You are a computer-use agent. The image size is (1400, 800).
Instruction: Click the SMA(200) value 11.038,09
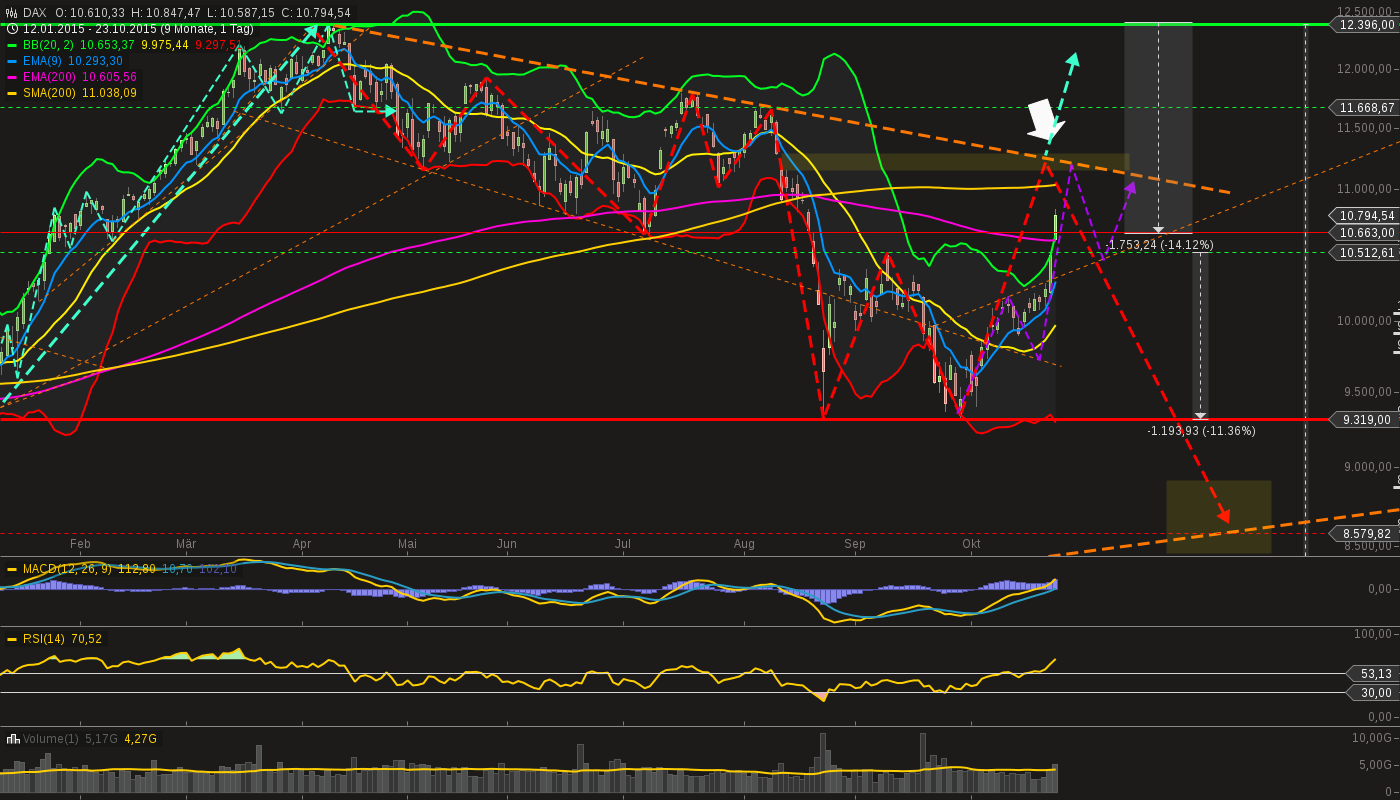coord(109,93)
